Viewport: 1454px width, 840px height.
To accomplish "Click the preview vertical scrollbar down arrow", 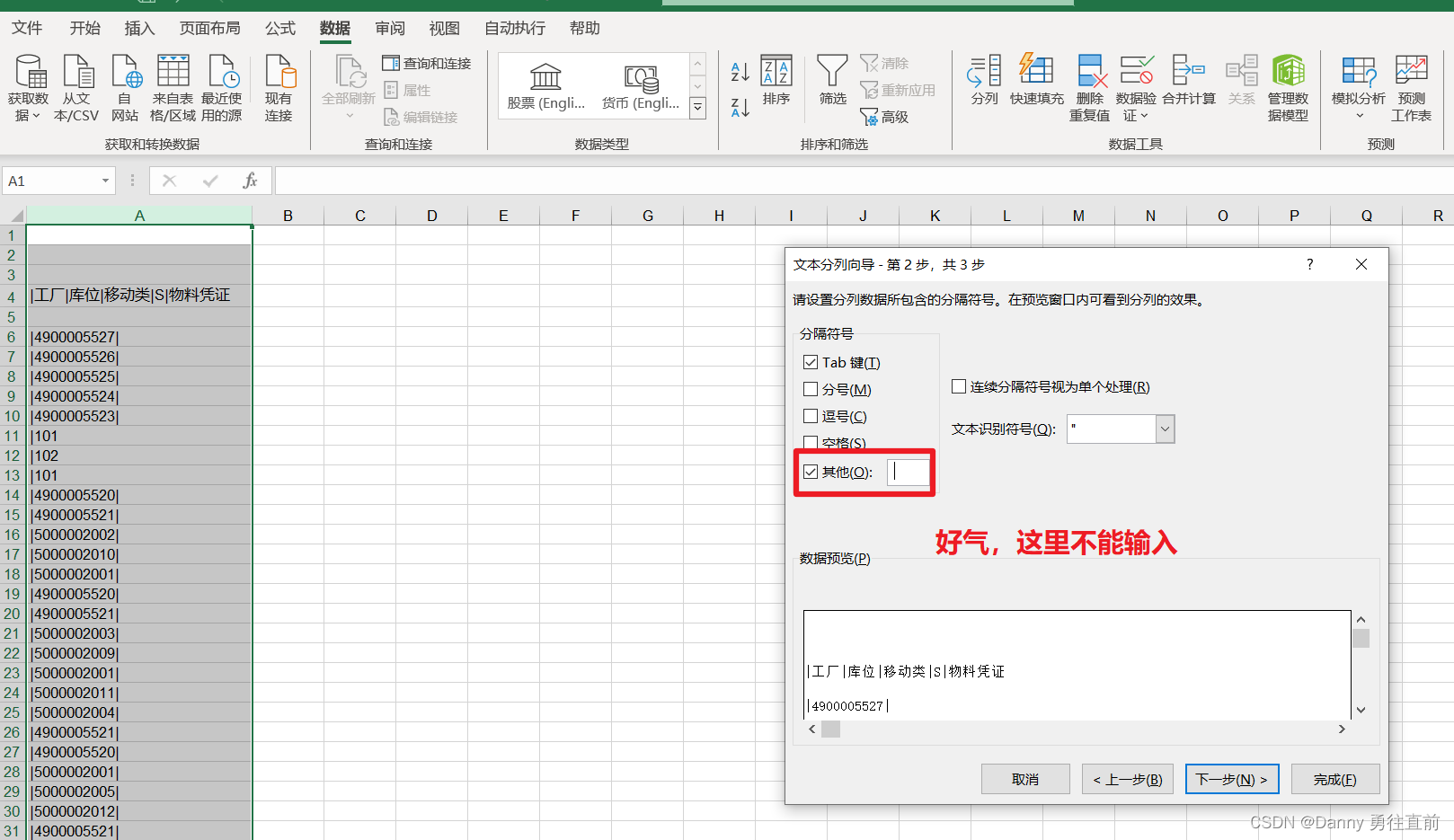I will click(1361, 709).
